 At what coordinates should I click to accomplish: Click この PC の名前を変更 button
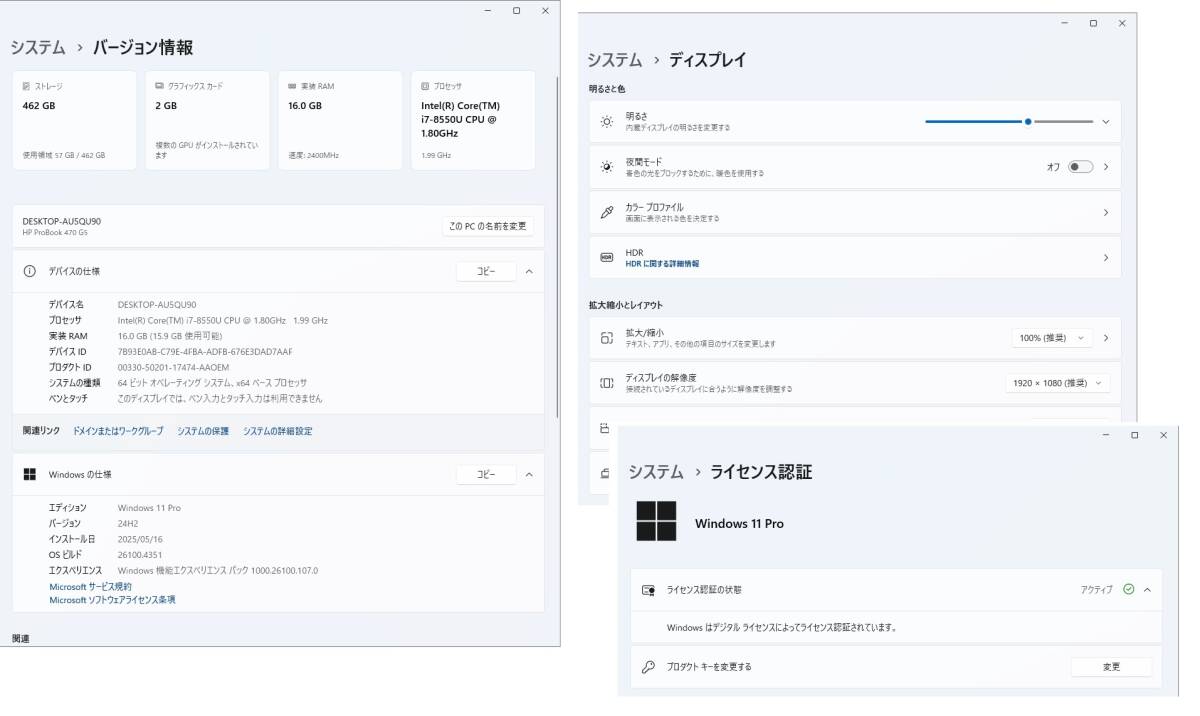(x=488, y=226)
